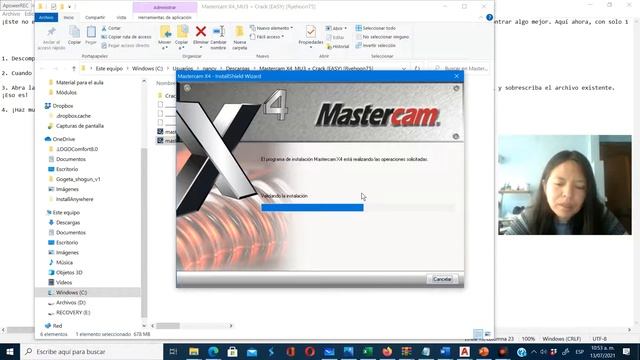Image resolution: width=640 pixels, height=360 pixels.
Task: Click the webcam video thumbnail
Action: (x=564, y=185)
